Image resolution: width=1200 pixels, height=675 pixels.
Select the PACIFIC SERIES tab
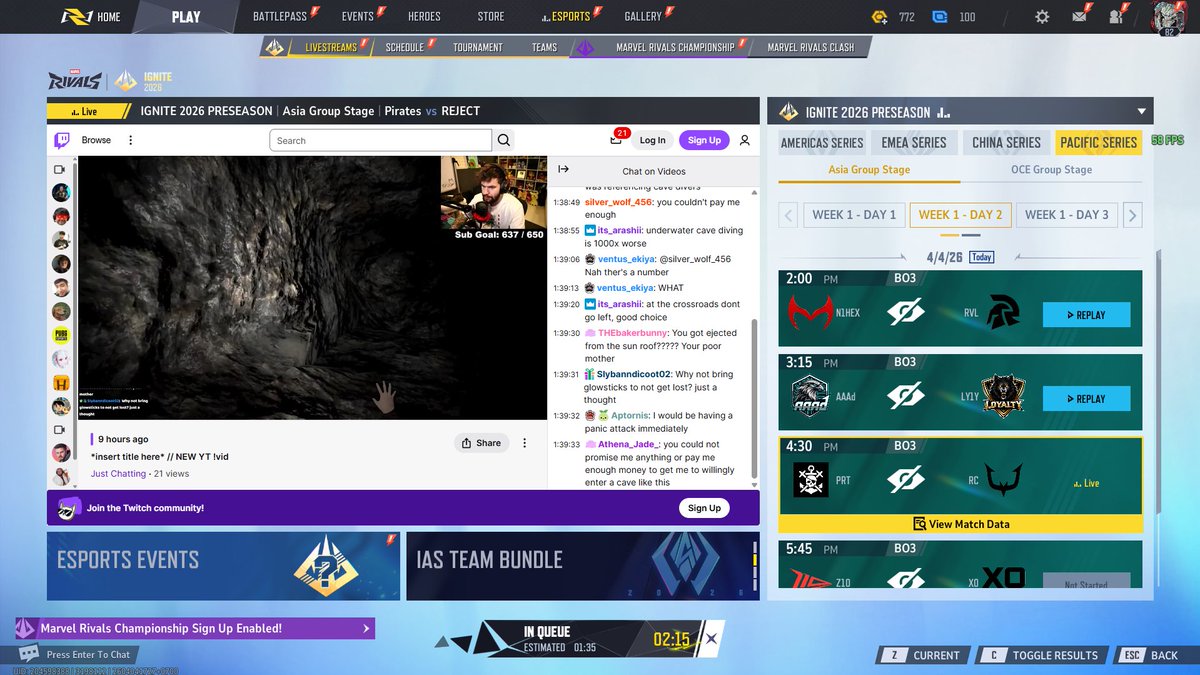tap(1099, 143)
